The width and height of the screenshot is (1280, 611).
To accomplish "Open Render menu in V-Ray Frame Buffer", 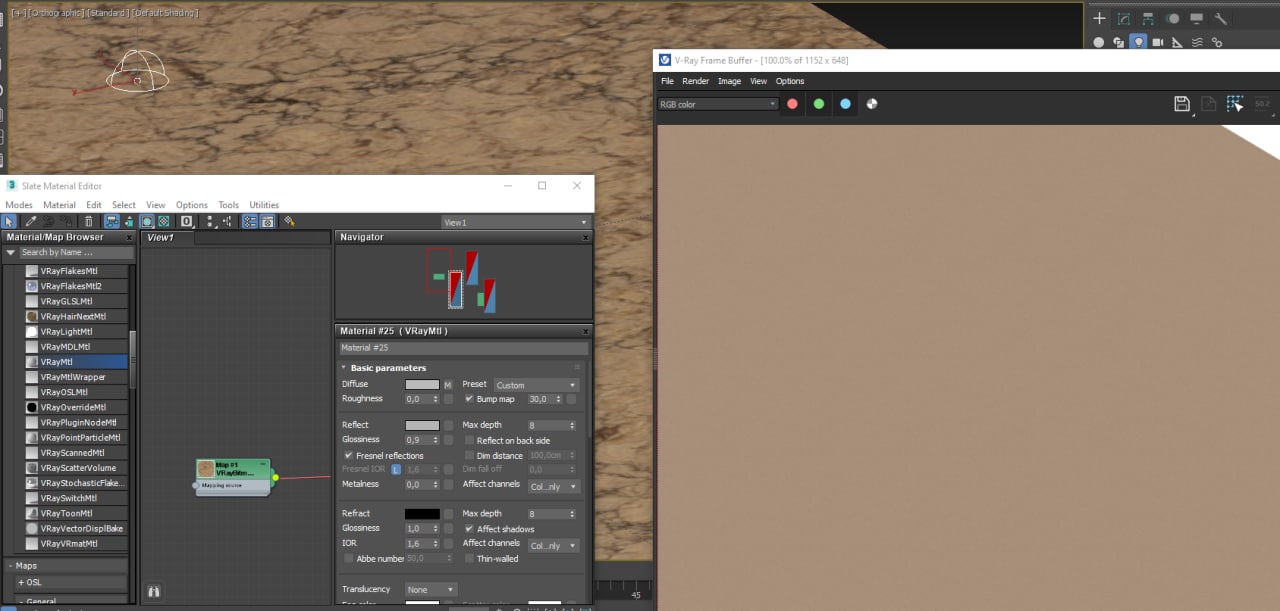I will click(695, 81).
